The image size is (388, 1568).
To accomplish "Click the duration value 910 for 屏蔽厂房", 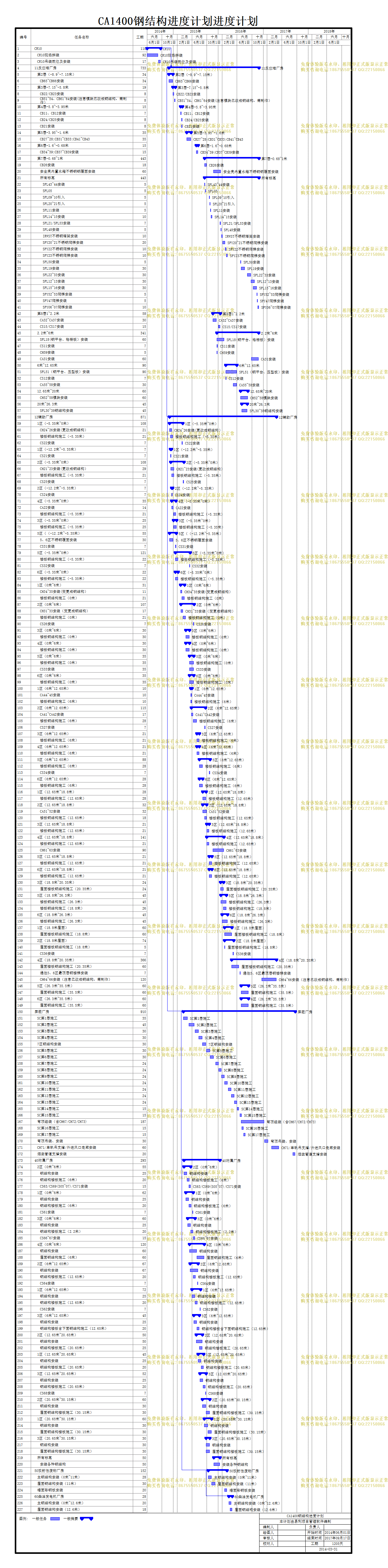I will tap(144, 1011).
